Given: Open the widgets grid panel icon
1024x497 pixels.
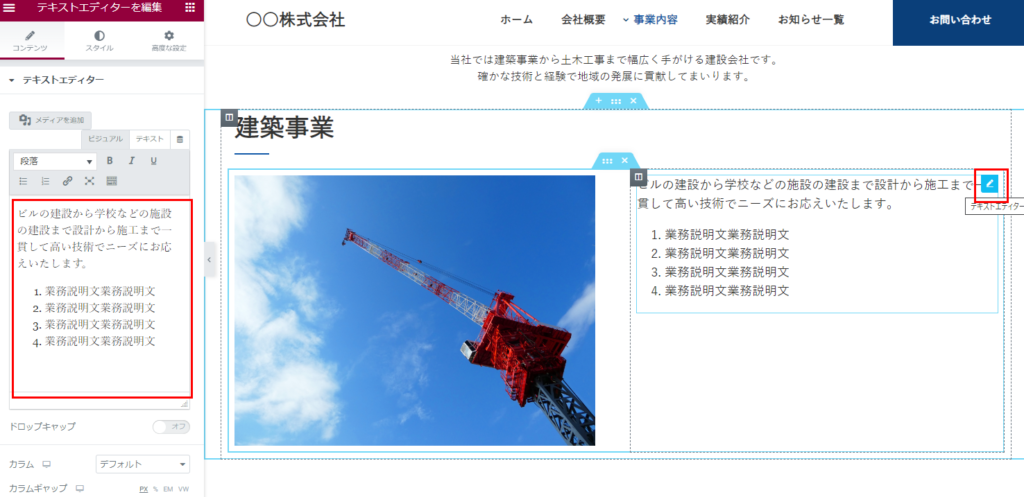Looking at the screenshot, I should (189, 8).
